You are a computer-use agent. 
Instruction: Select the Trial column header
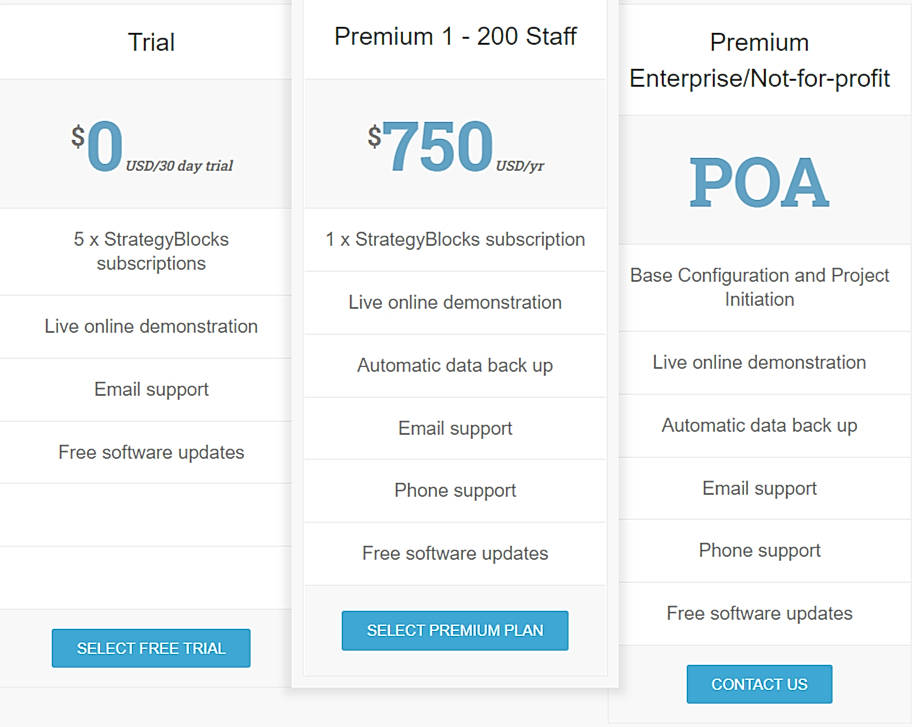coord(151,42)
